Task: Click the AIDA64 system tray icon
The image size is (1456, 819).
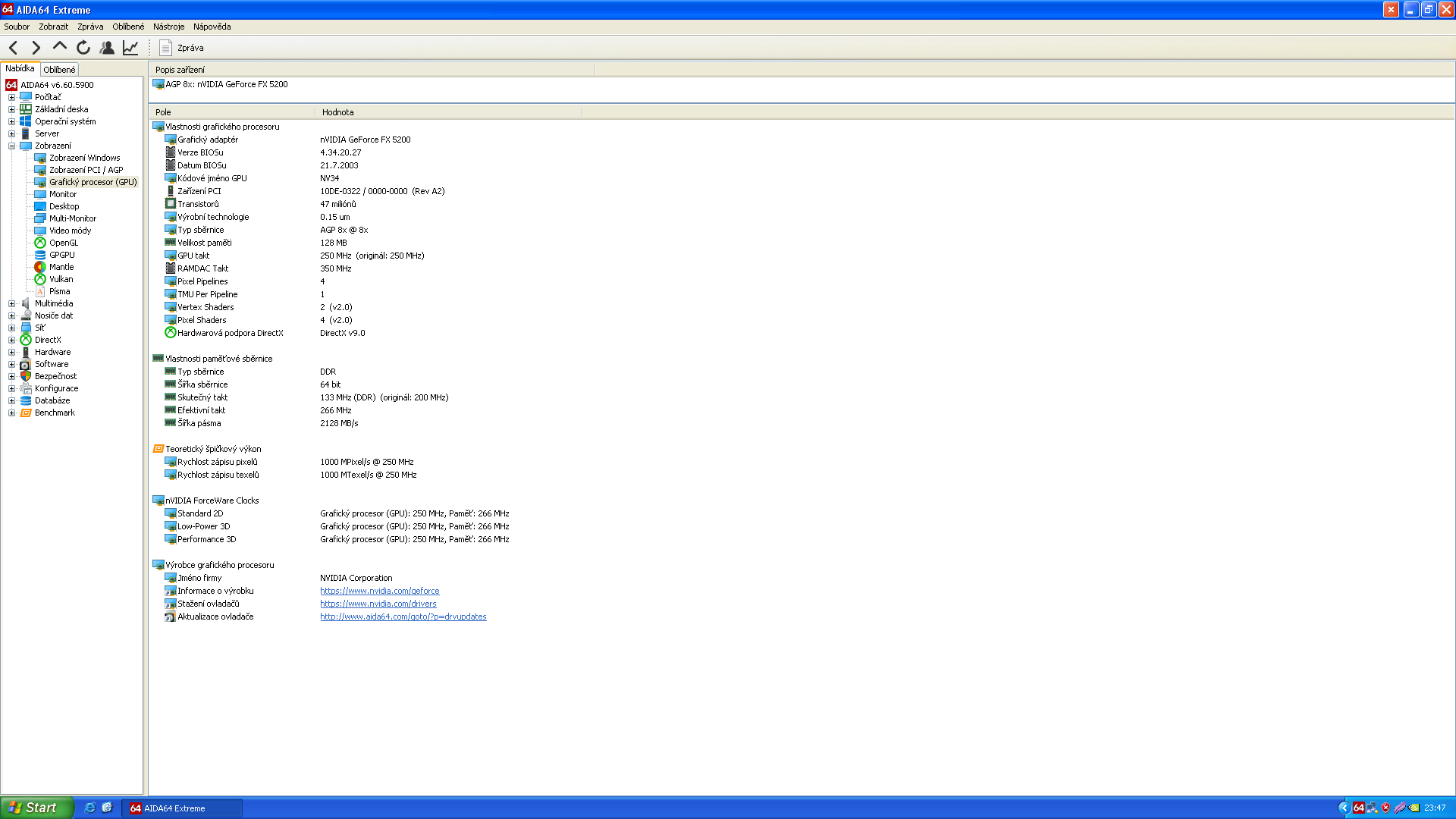Action: [x=1358, y=808]
